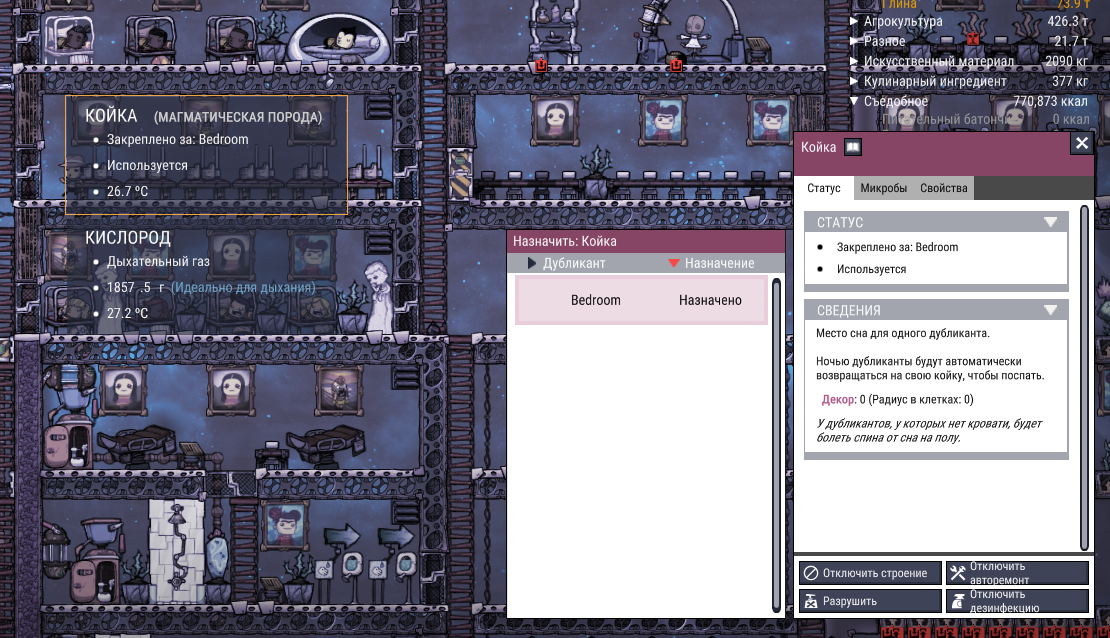Viewport: 1110px width, 638px height.
Task: Expand the Искусственный материал category
Action: click(854, 61)
